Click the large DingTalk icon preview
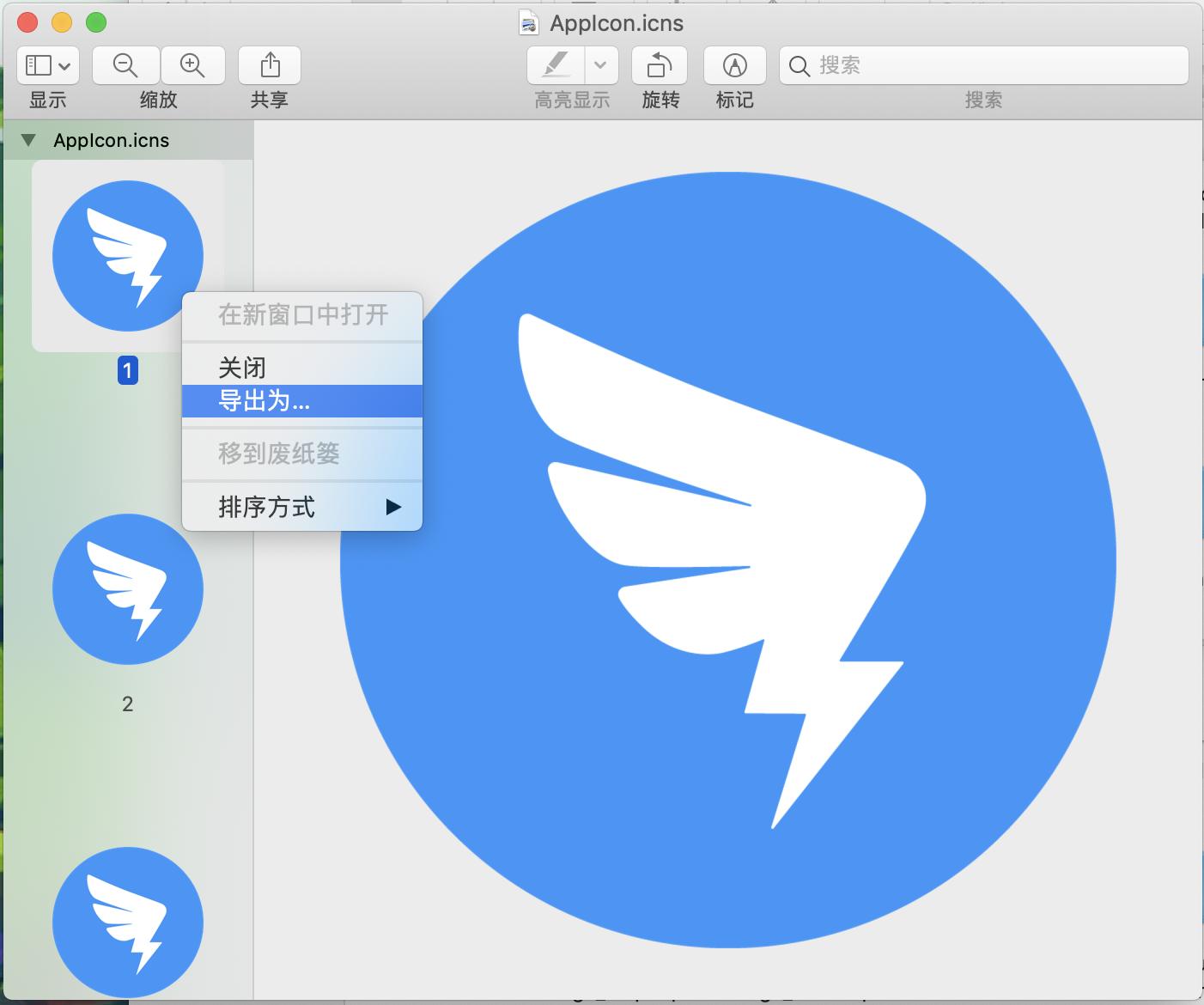The height and width of the screenshot is (1005, 1204). 728,560
